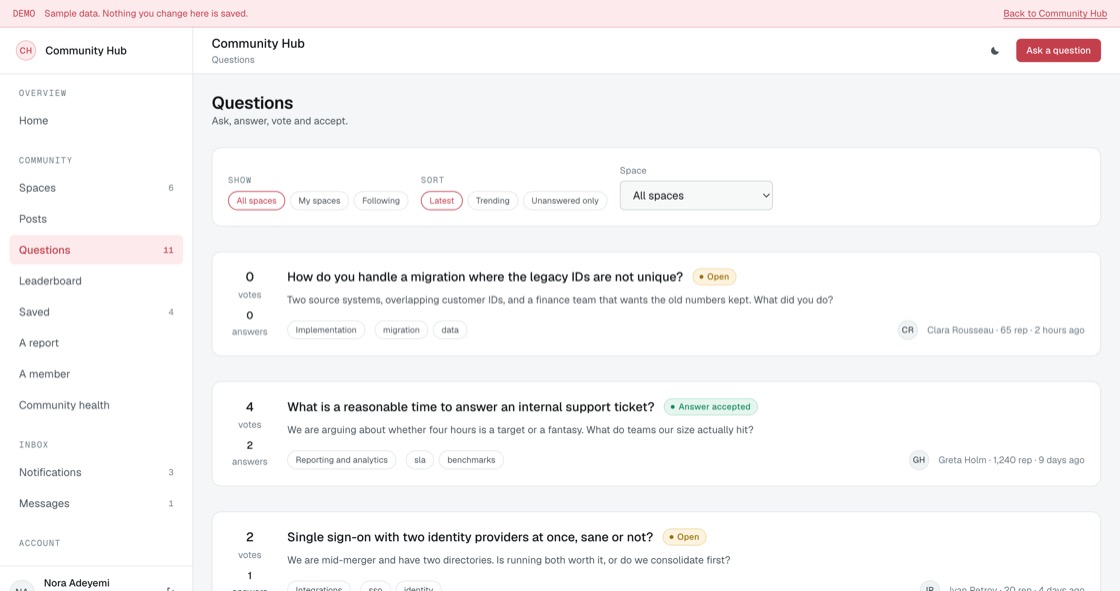Select the Following filter
Image resolution: width=1120 pixels, height=591 pixels.
click(x=381, y=201)
